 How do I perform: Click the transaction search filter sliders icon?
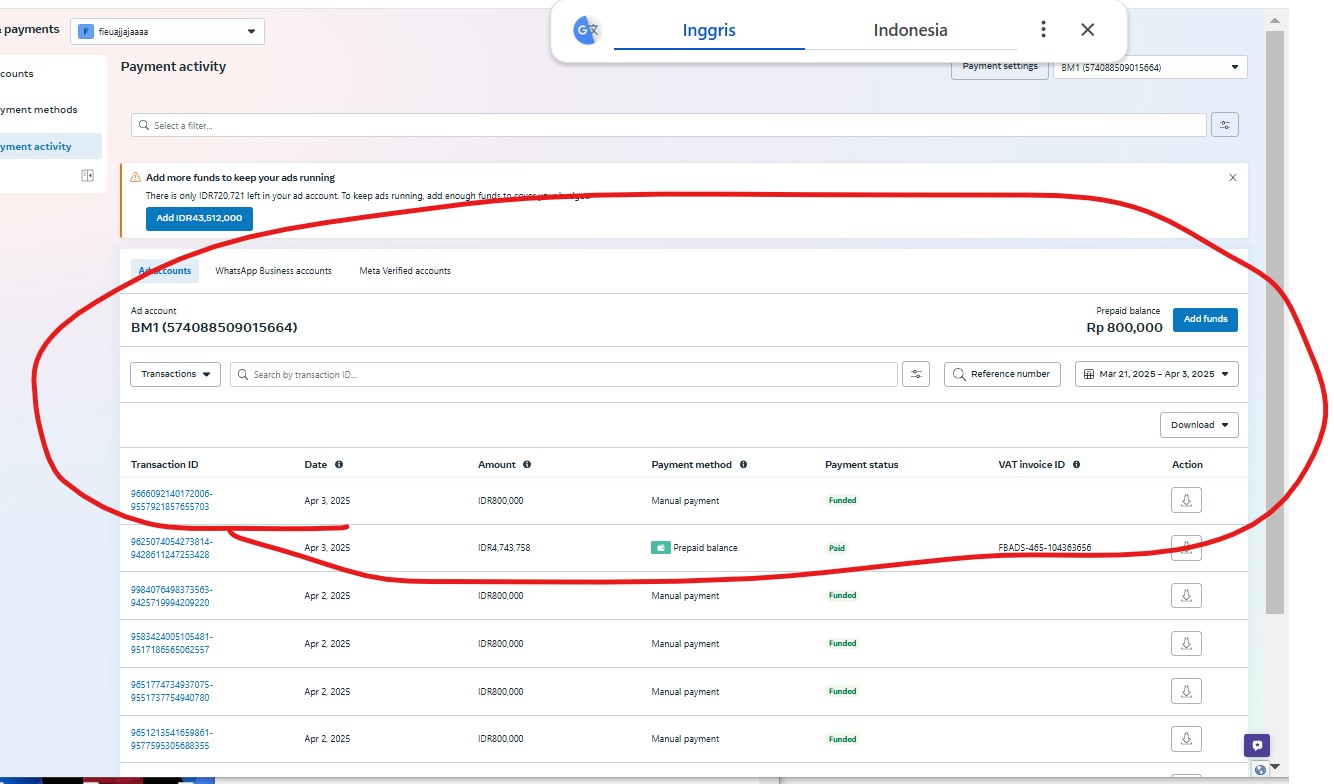(x=915, y=374)
